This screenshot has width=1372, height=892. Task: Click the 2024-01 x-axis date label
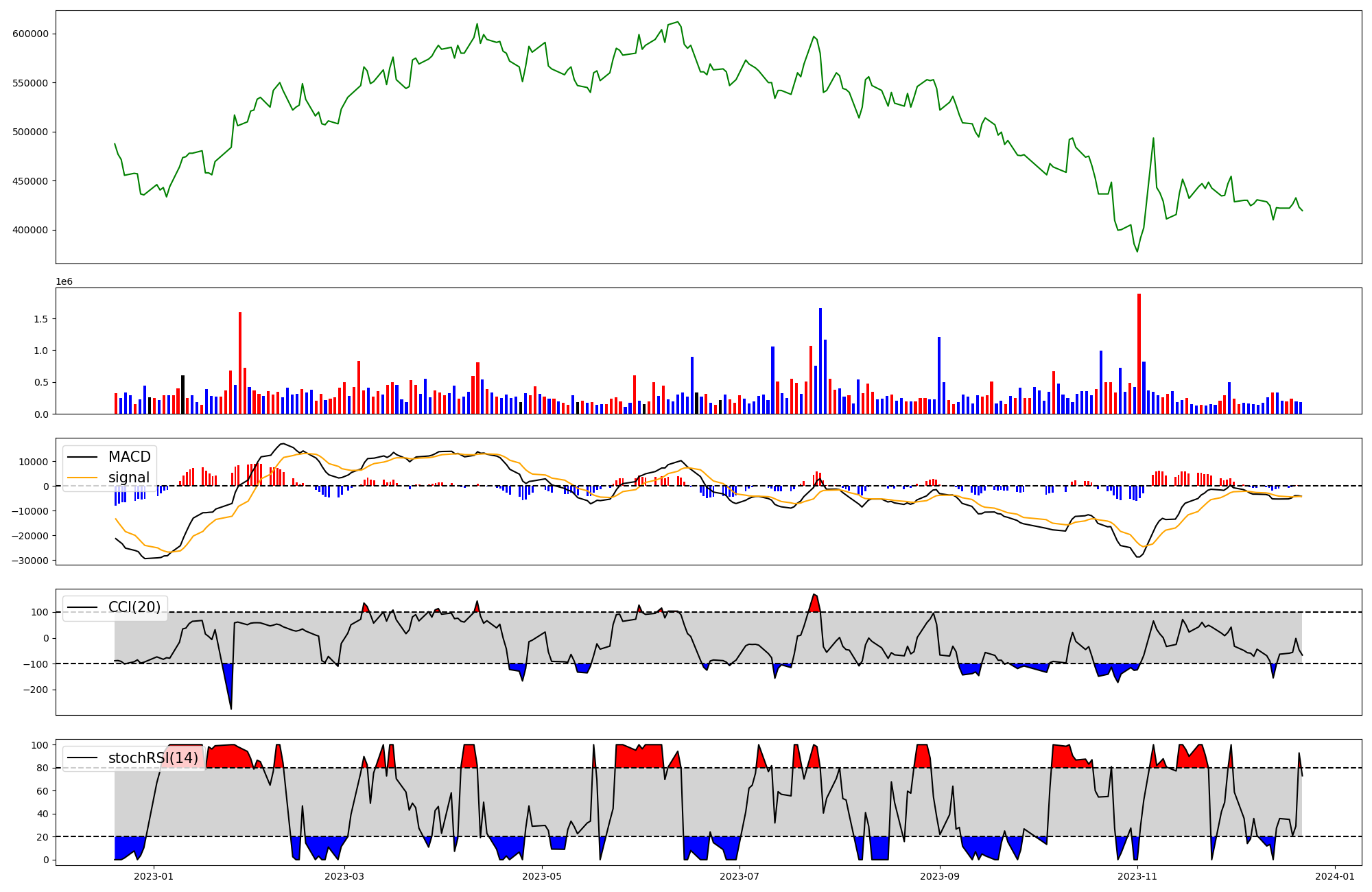click(x=1336, y=876)
